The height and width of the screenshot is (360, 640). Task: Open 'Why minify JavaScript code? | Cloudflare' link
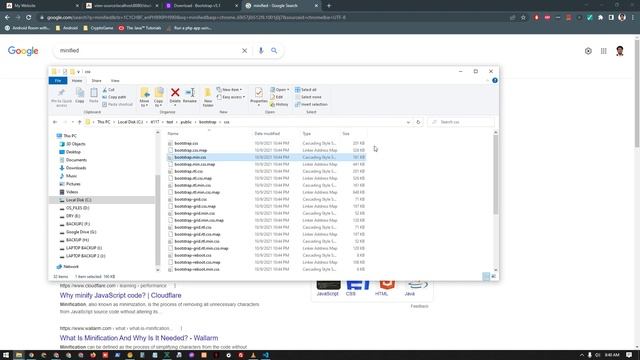[120, 296]
